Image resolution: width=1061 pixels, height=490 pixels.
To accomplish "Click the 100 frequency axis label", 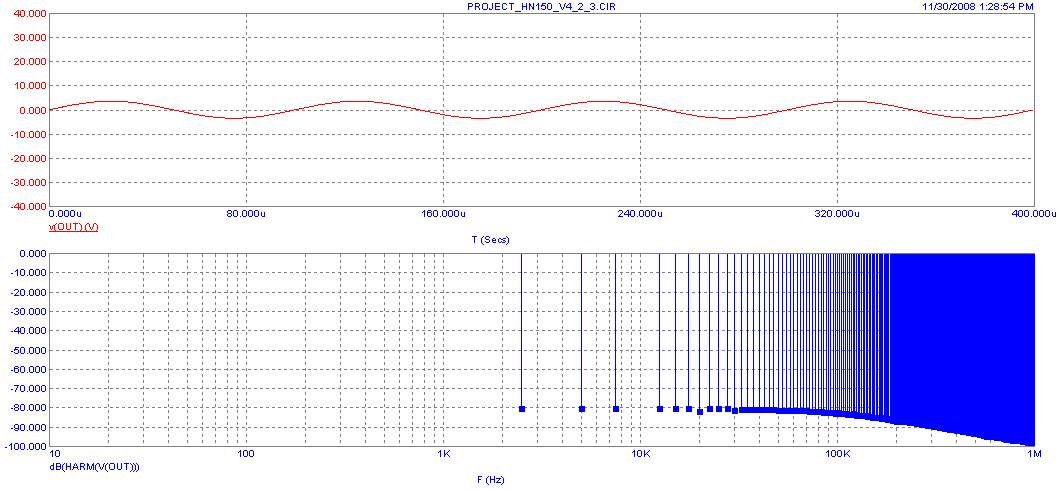I will coord(246,453).
